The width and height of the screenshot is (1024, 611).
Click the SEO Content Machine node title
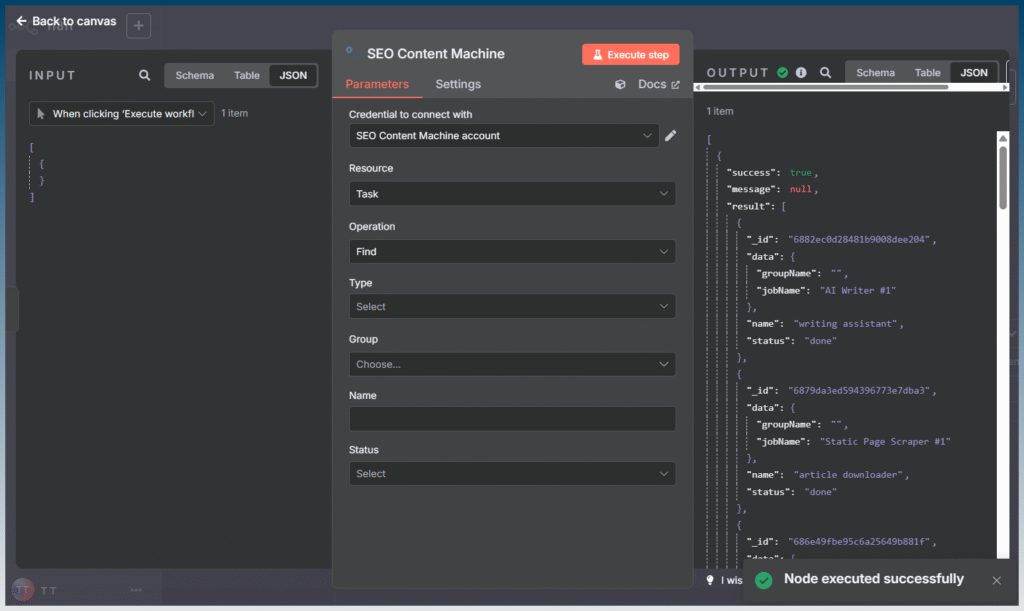pos(436,54)
